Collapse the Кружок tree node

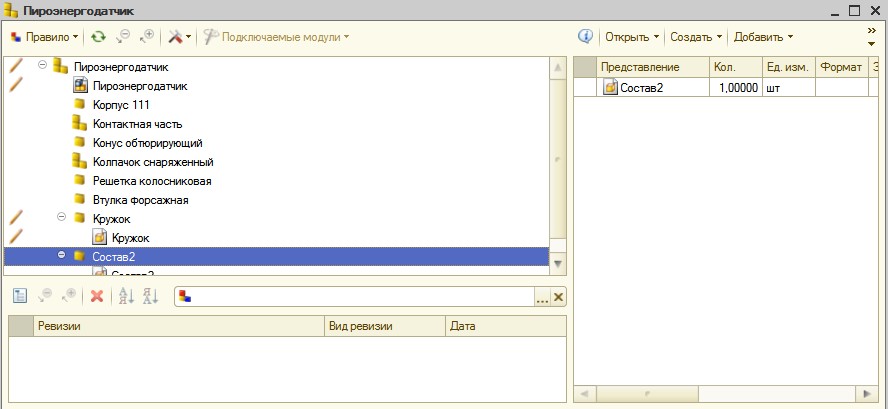pyautogui.click(x=62, y=217)
